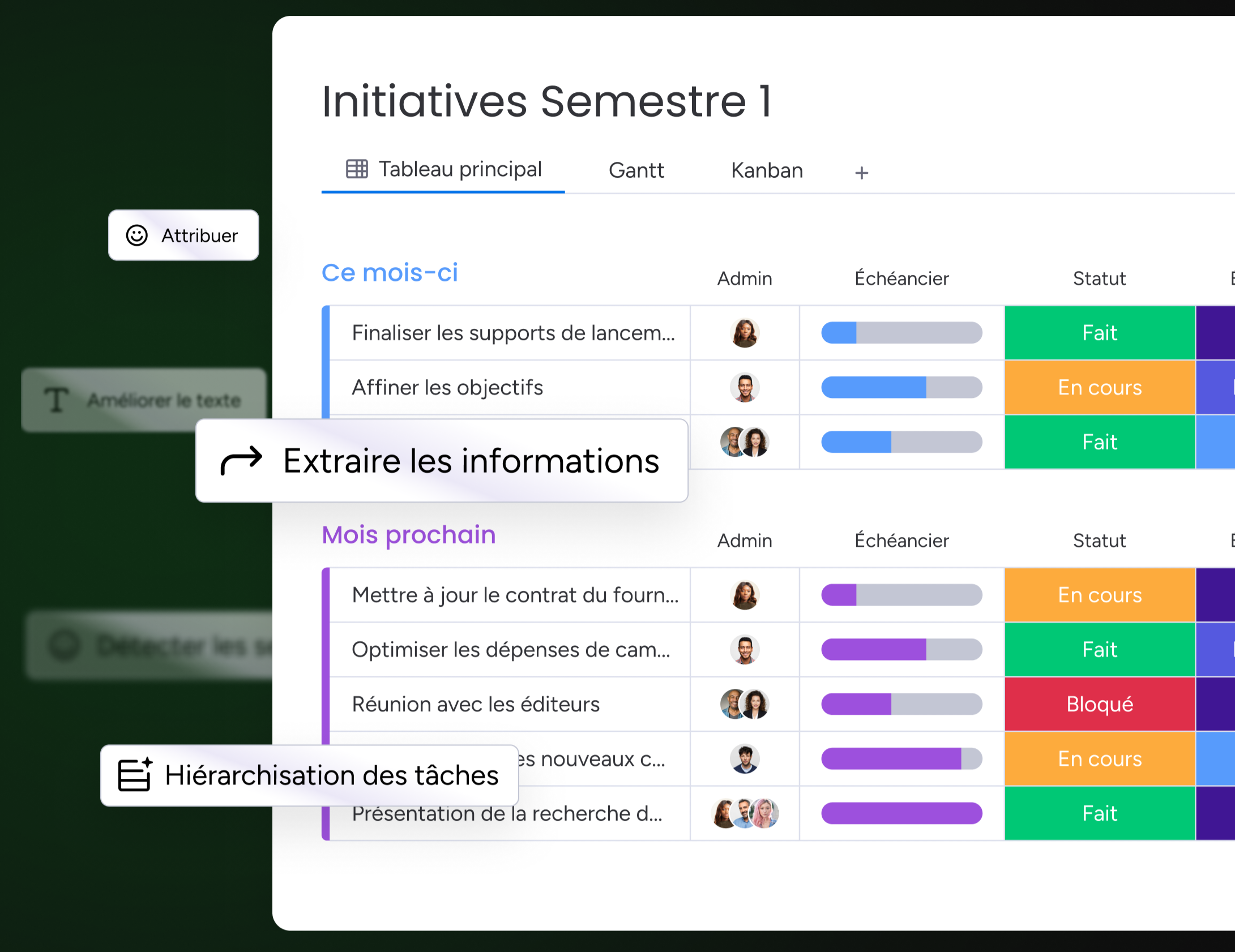Click the admin avatar for Affiner les objectifs
1235x952 pixels.
[745, 388]
